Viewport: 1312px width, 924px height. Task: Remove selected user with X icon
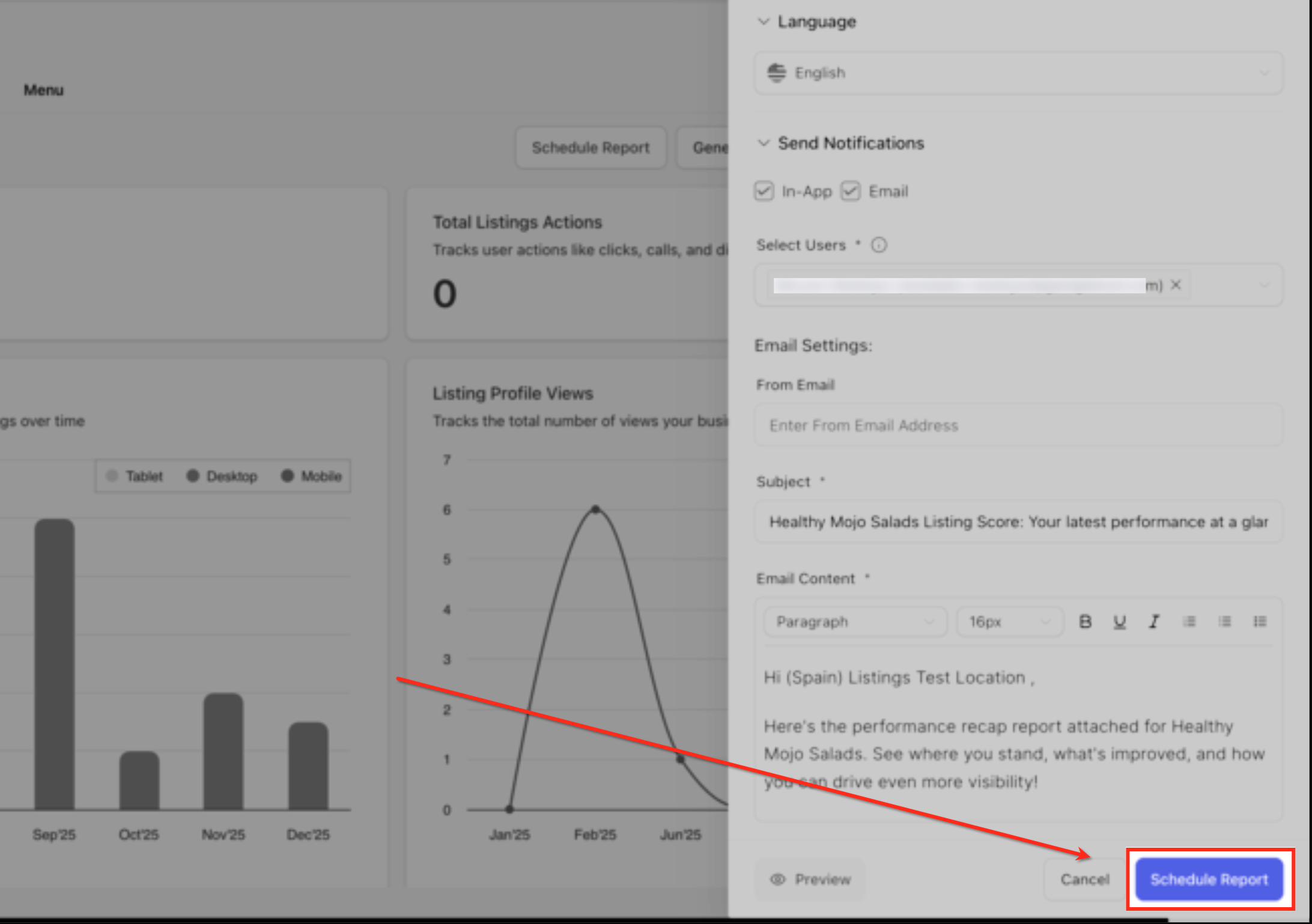coord(1176,285)
